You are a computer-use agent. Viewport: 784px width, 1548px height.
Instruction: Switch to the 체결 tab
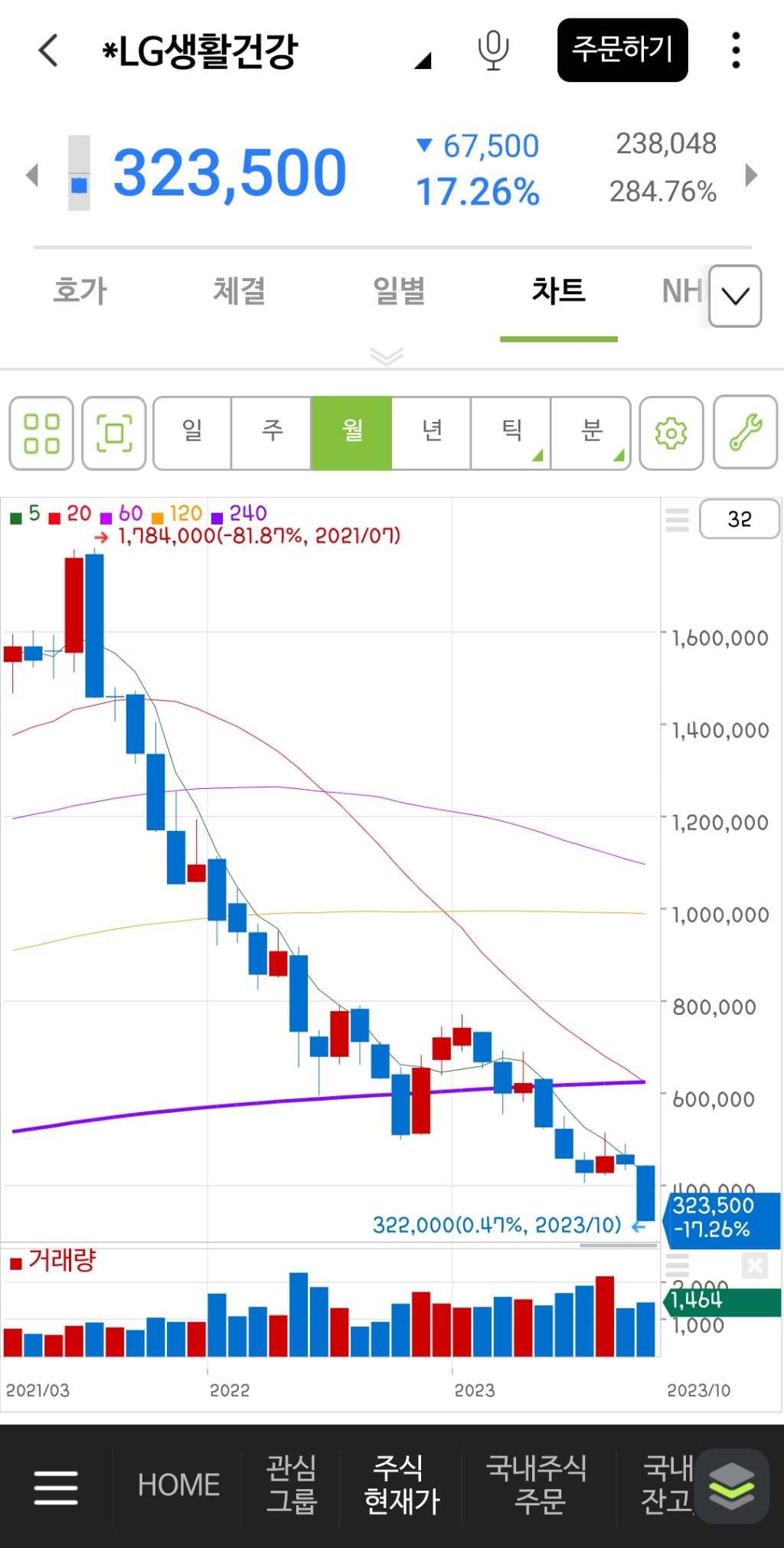pos(239,291)
